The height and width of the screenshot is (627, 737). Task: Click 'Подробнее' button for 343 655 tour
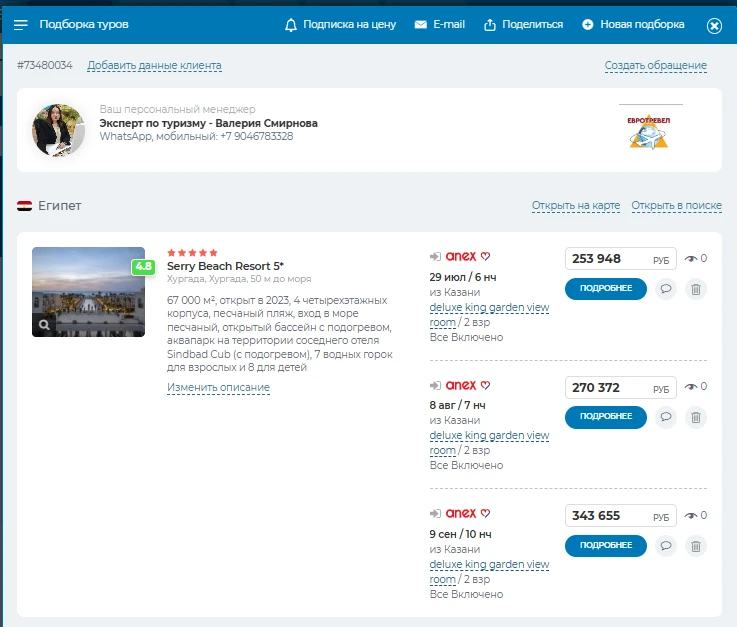coord(606,546)
